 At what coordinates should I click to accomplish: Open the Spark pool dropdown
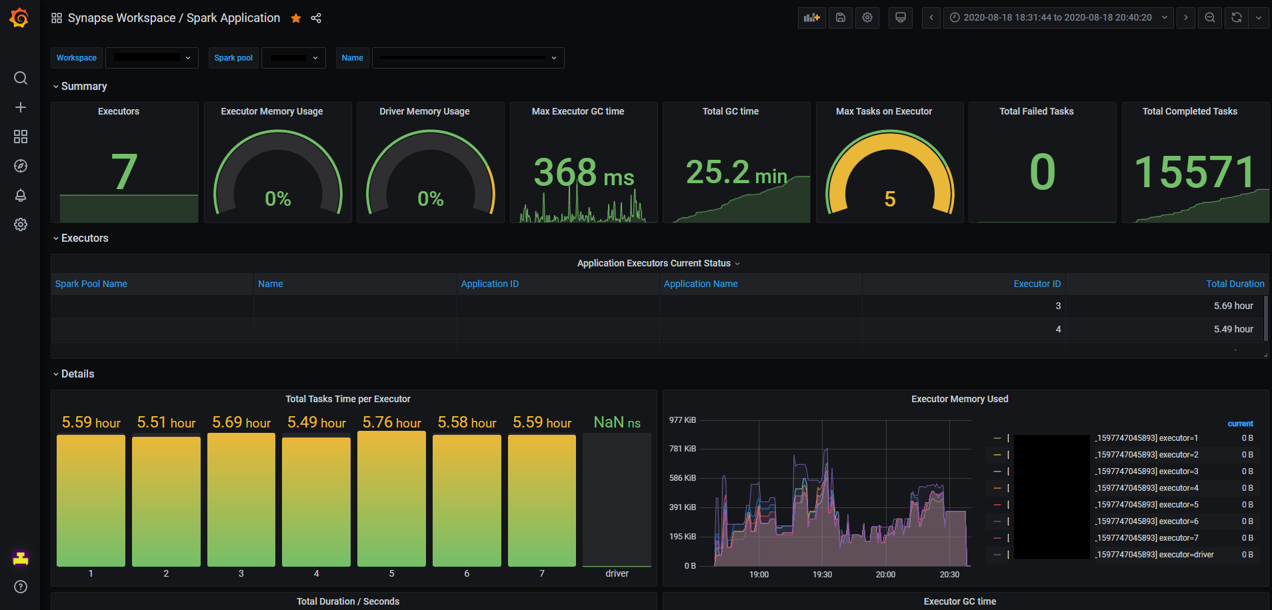click(293, 57)
